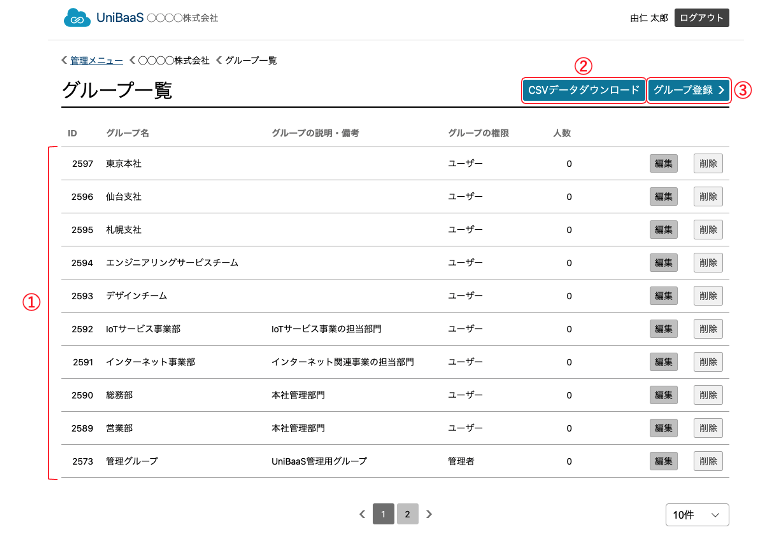
Task: Click the UniBaaS管理用グループ description
Action: pyautogui.click(x=319, y=461)
